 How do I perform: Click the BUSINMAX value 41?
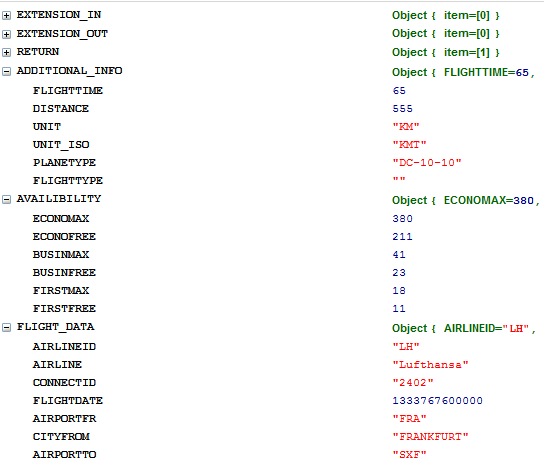tap(399, 255)
